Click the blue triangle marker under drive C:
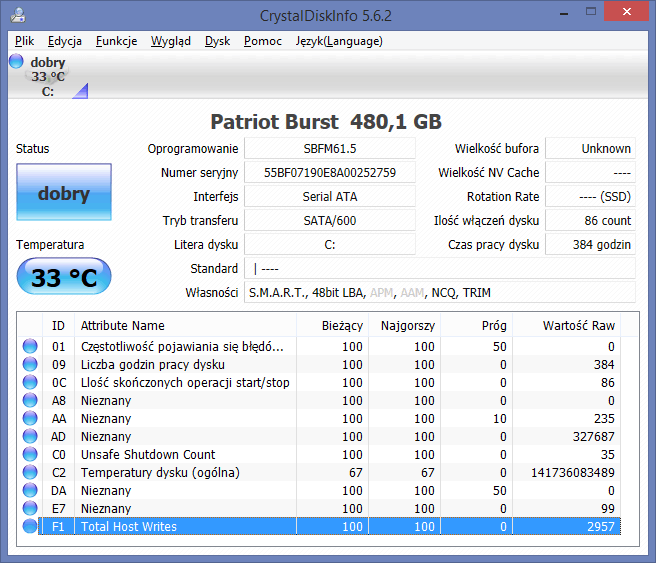 tap(80, 91)
